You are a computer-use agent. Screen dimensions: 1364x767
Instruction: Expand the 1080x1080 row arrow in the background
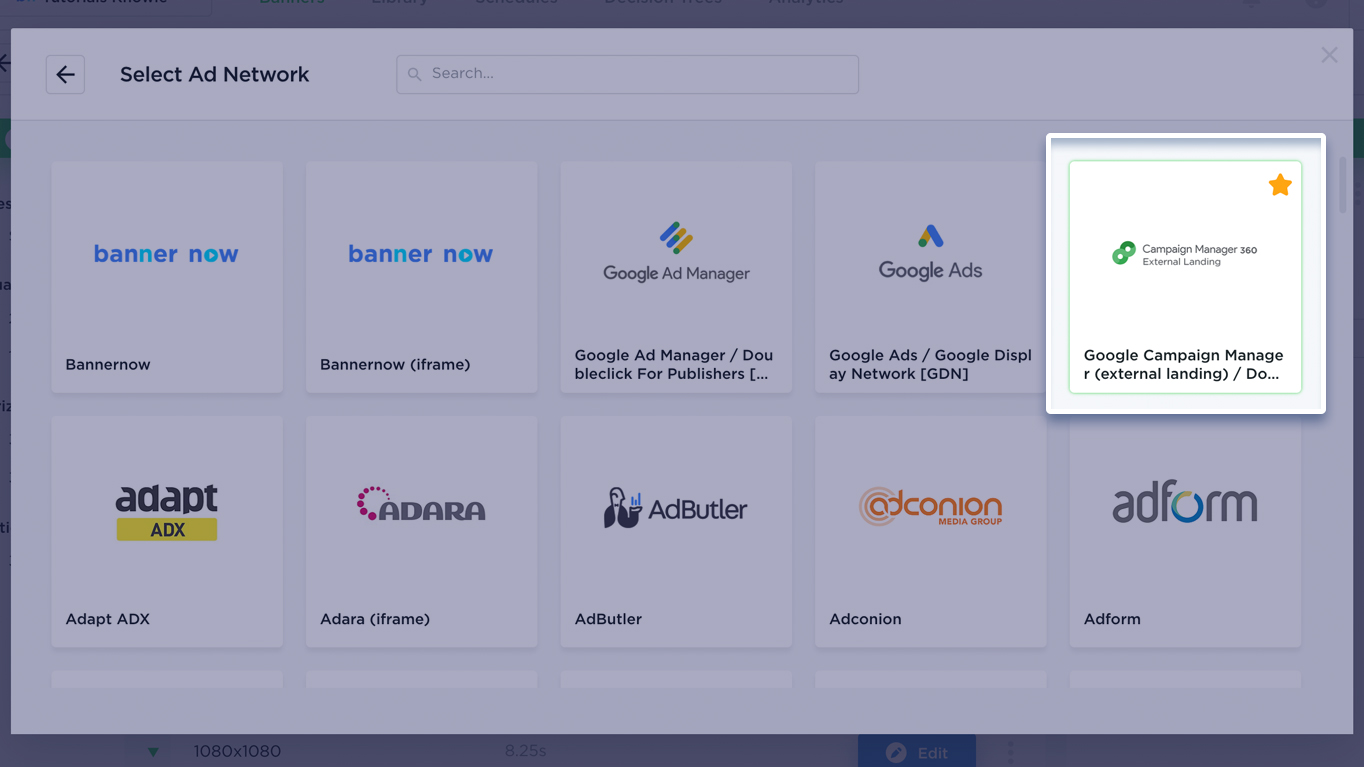pyautogui.click(x=153, y=752)
